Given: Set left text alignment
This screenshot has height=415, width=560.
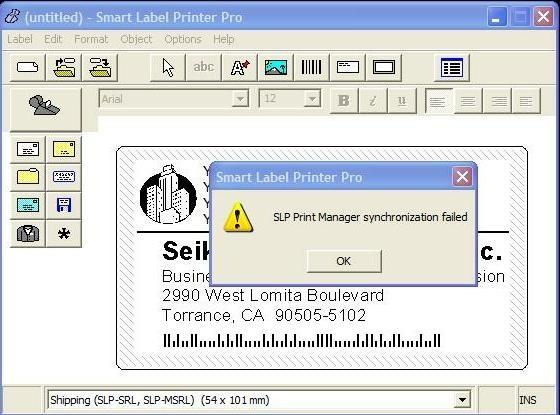Looking at the screenshot, I should [439, 101].
